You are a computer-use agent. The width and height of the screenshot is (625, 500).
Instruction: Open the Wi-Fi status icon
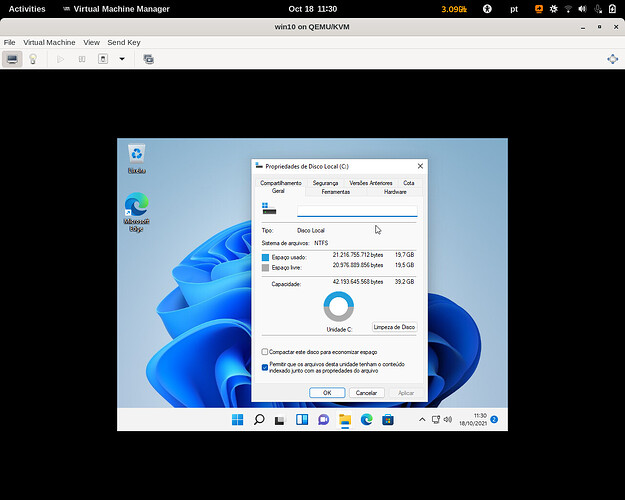coord(568,9)
